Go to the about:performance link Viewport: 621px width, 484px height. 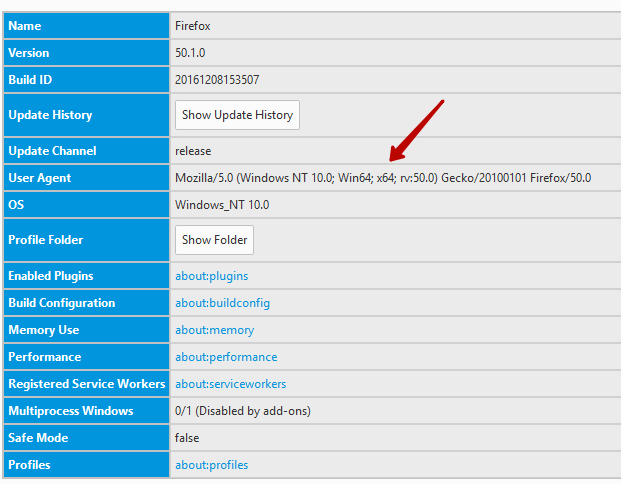tap(226, 357)
